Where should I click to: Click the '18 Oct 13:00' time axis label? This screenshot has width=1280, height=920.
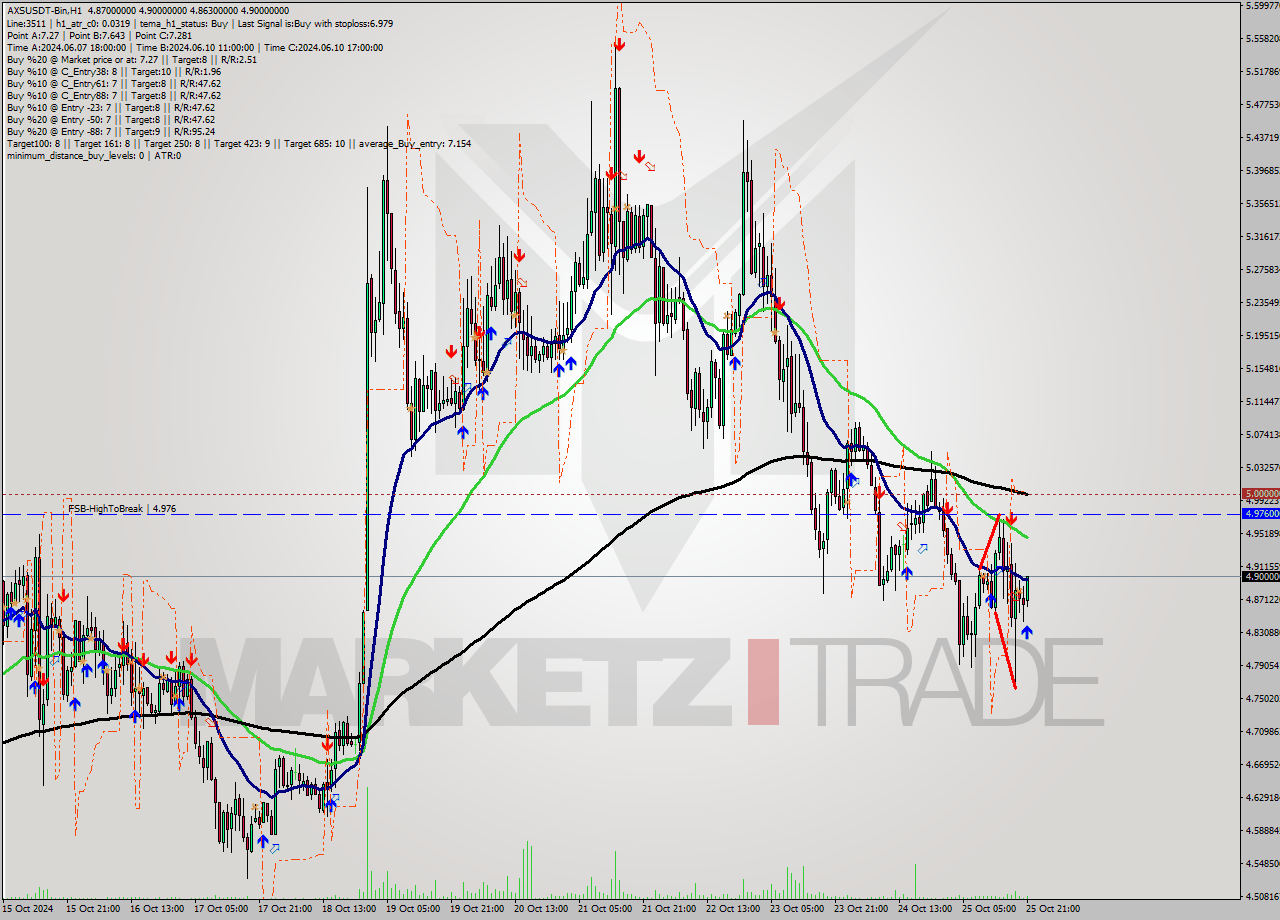point(349,909)
